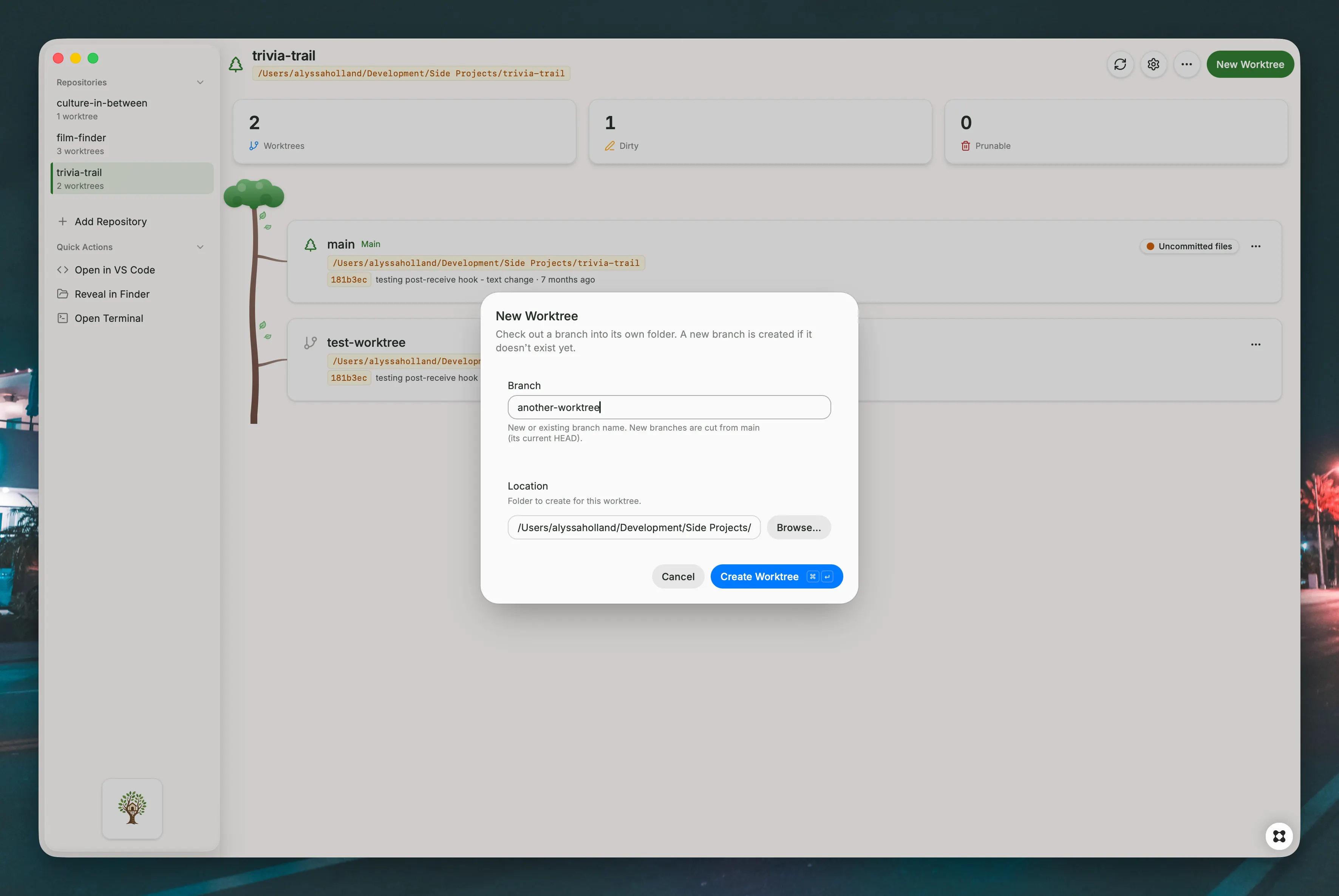The height and width of the screenshot is (896, 1339).
Task: Click the tree icon beside trivia-trail title
Action: tap(235, 64)
